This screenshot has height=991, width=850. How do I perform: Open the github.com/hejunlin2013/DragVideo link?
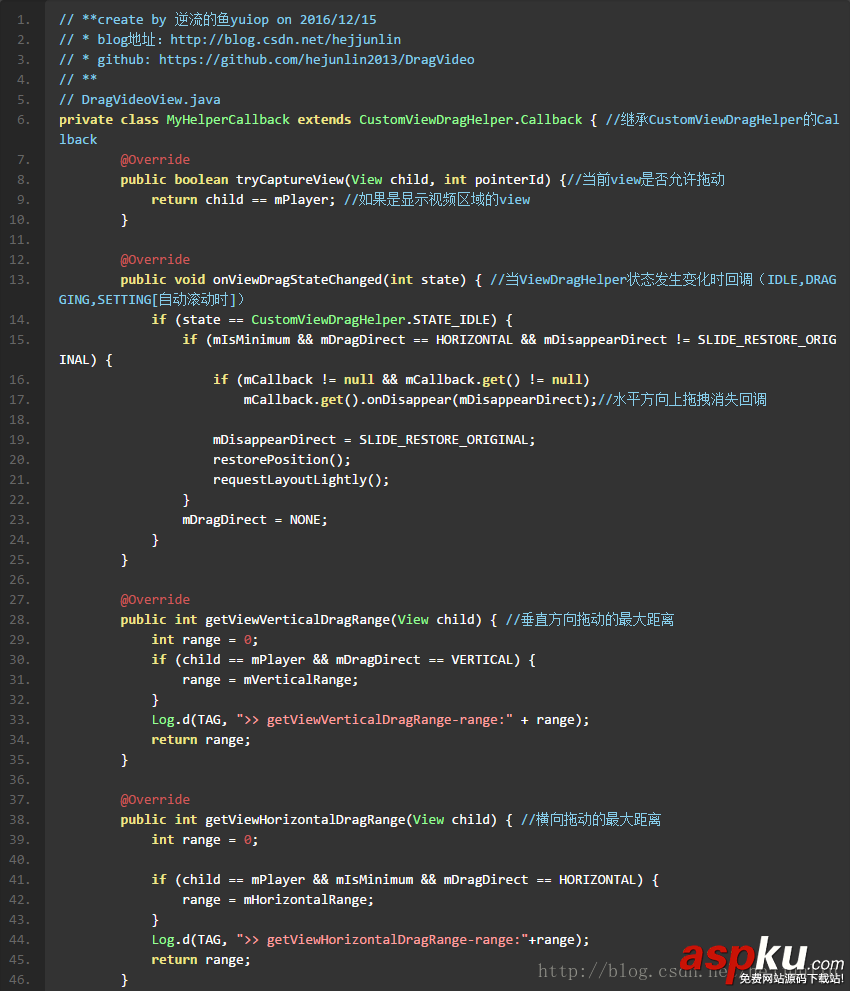(x=316, y=60)
